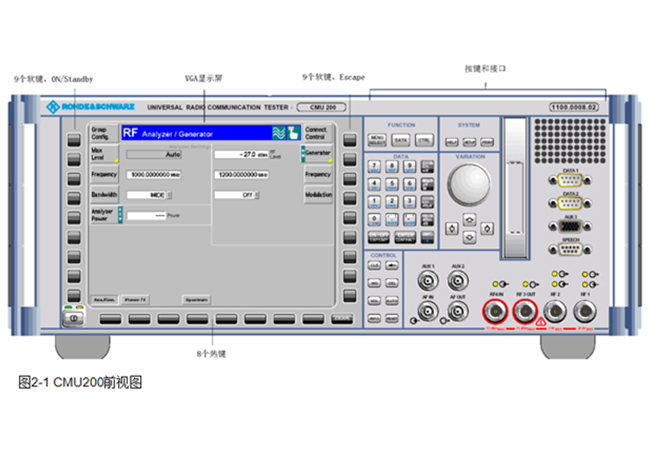Click the INS key in the CONTROL group

(x=374, y=283)
